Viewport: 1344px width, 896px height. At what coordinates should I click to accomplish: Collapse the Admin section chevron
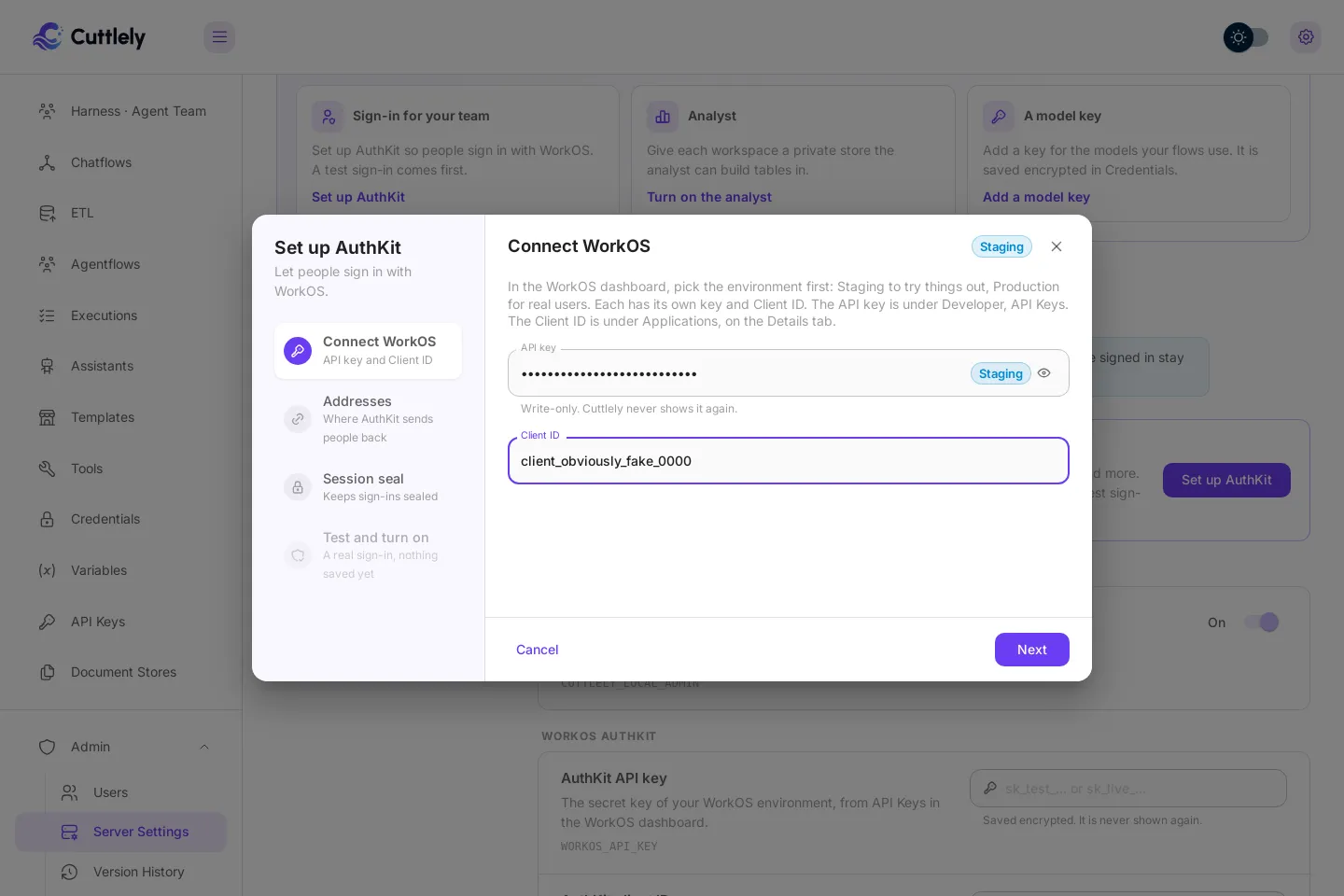coord(204,747)
